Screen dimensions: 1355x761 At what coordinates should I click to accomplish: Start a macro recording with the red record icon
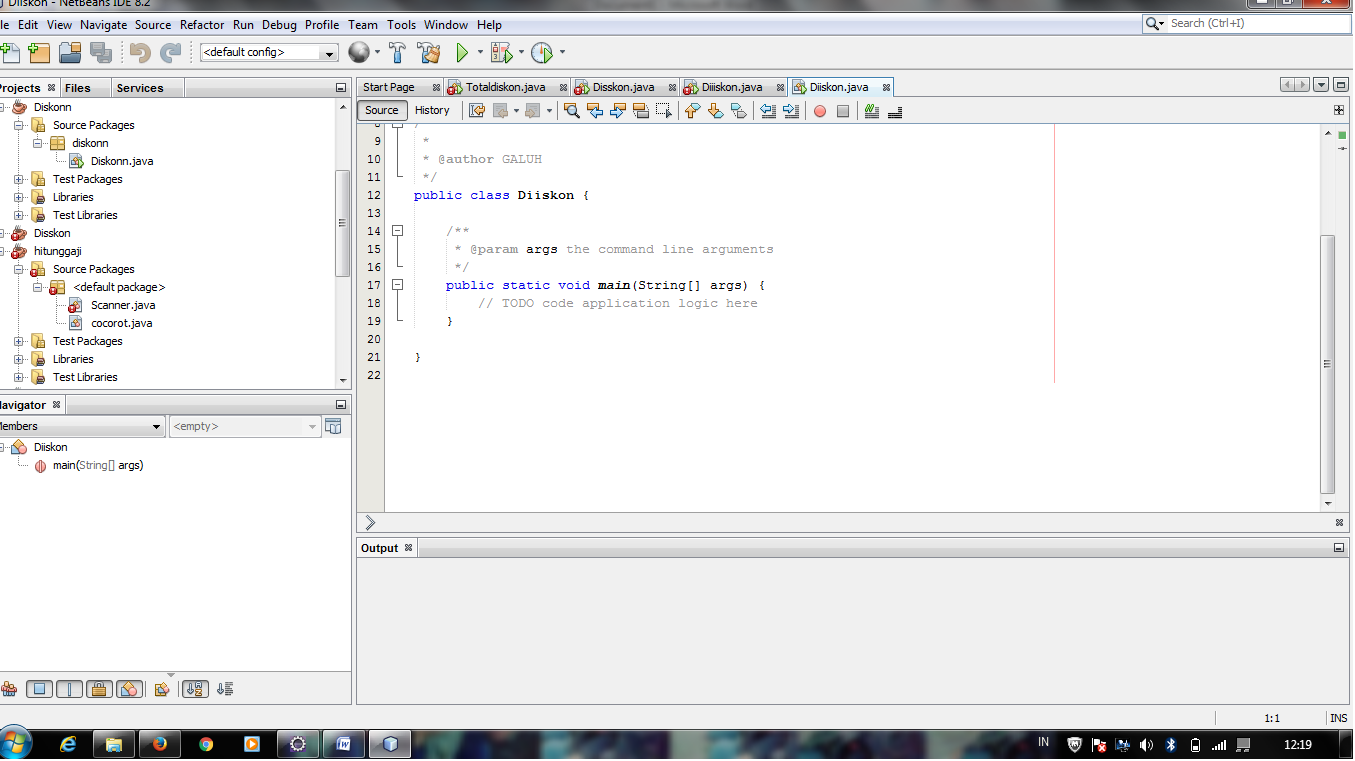coord(820,111)
